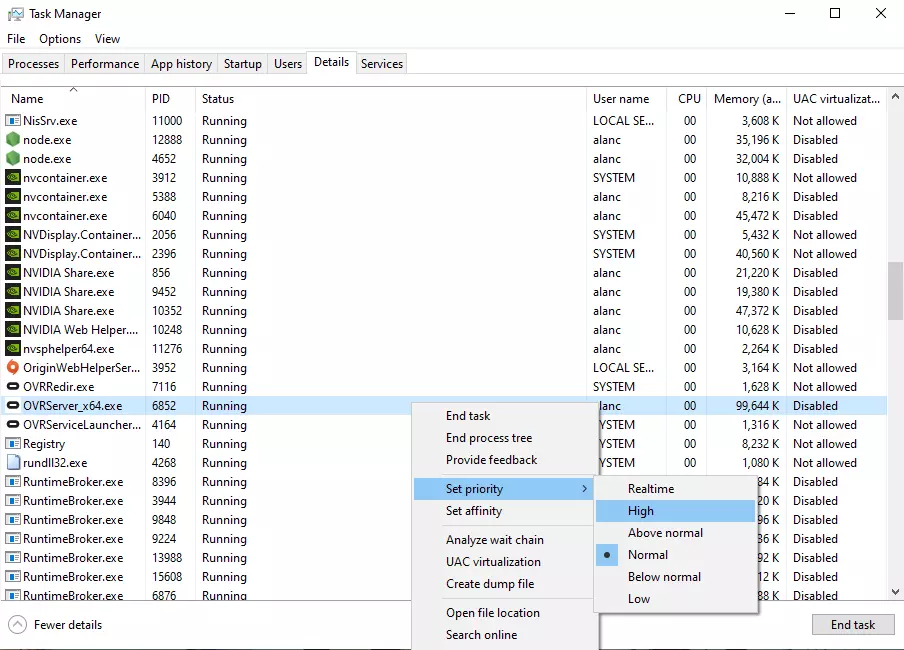This screenshot has height=650, width=904.
Task: Click the OVRRedir.exe Oculus icon
Action: 13,387
